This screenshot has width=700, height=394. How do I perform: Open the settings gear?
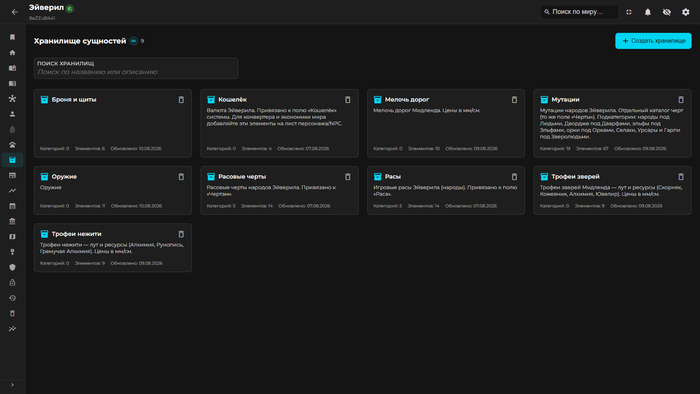[x=686, y=12]
